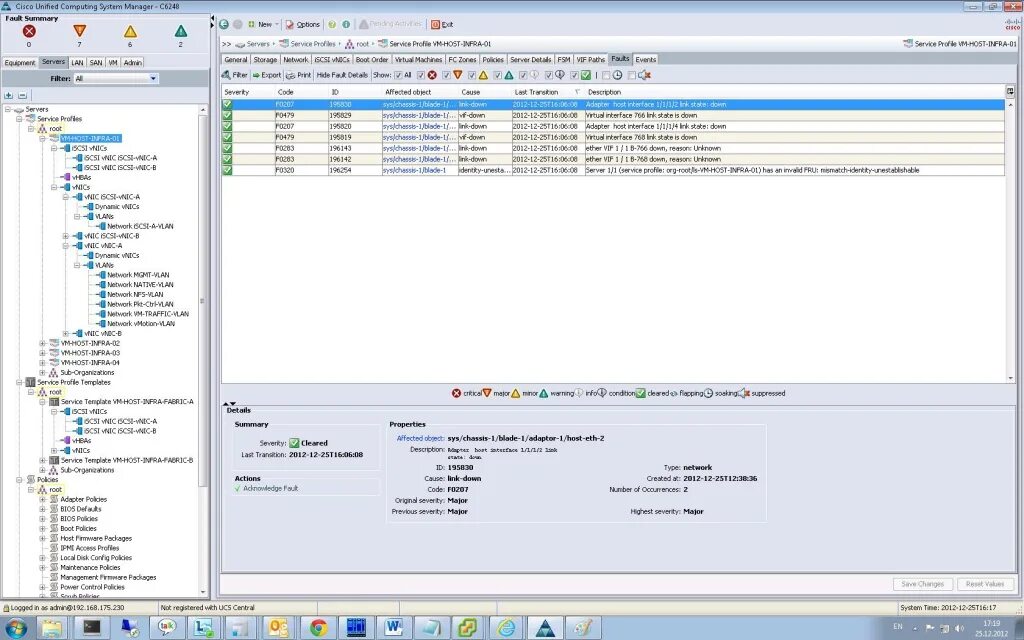The height and width of the screenshot is (640, 1024).
Task: Select Network vMotion-VLAN in the tree
Action: (x=140, y=323)
